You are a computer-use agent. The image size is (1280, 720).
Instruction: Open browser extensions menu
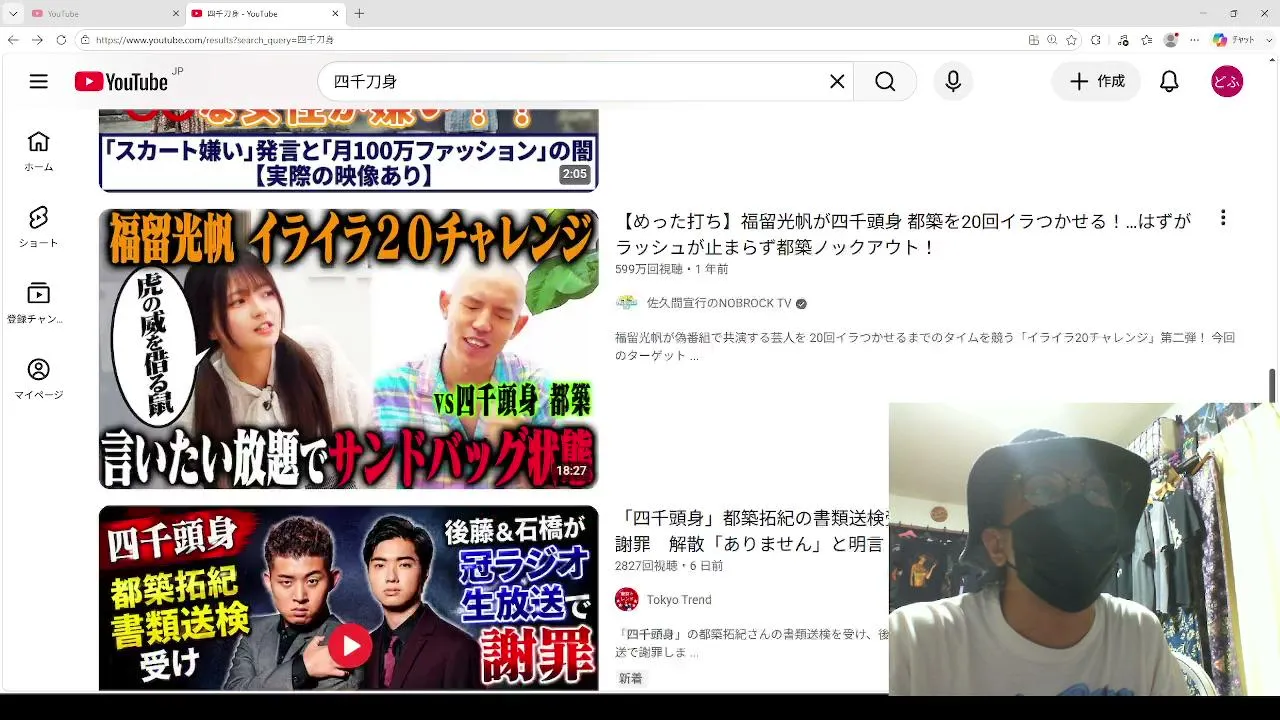tap(1096, 40)
